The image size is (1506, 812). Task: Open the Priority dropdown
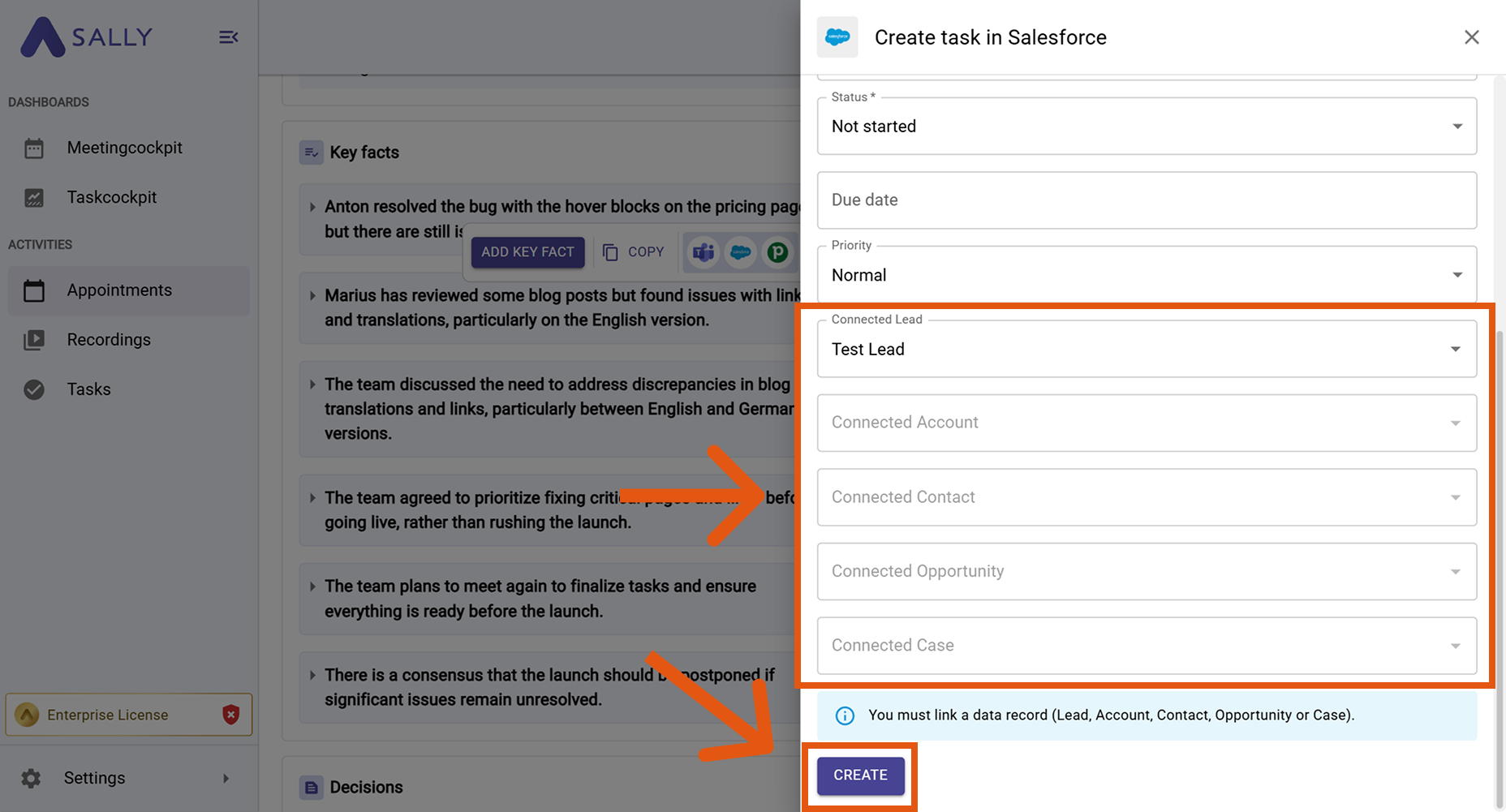[x=1457, y=275]
